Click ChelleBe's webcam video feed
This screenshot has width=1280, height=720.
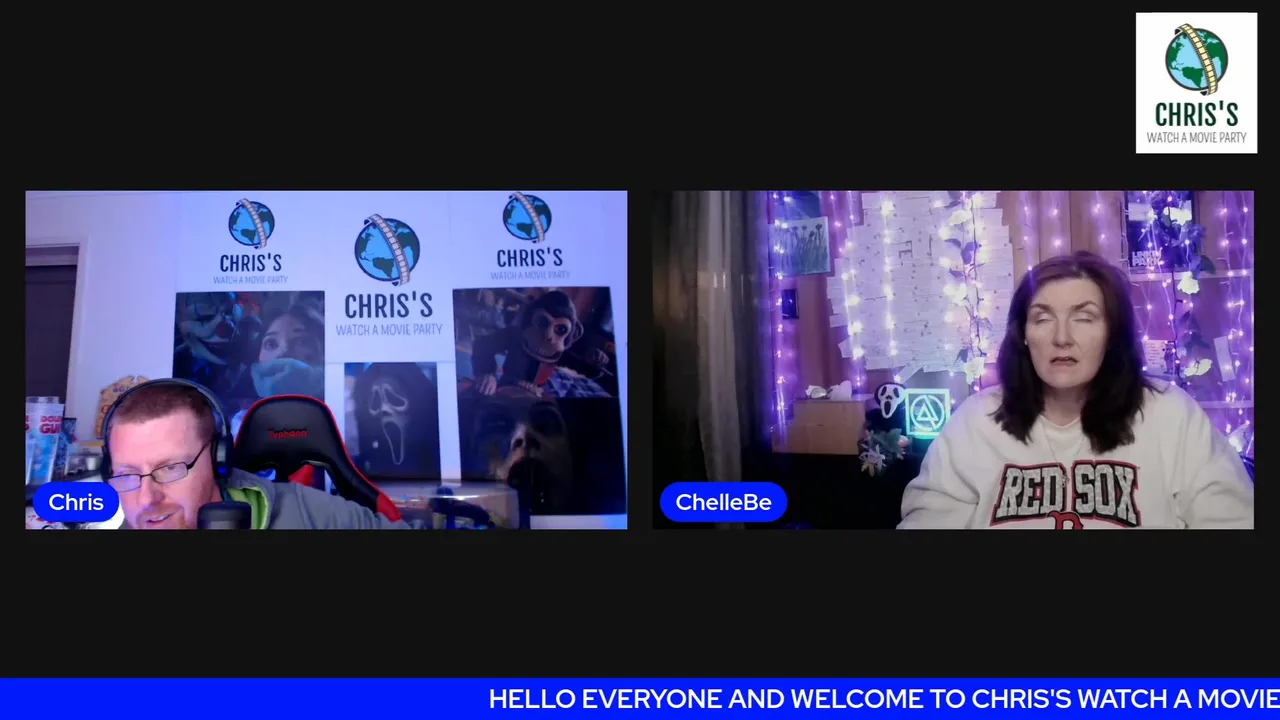click(953, 360)
